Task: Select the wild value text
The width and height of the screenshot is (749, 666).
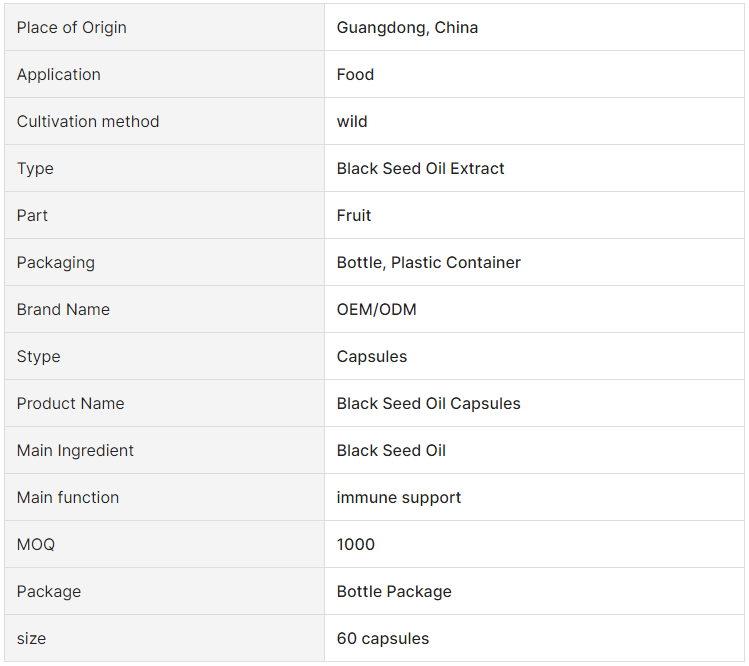Action: pyautogui.click(x=352, y=121)
